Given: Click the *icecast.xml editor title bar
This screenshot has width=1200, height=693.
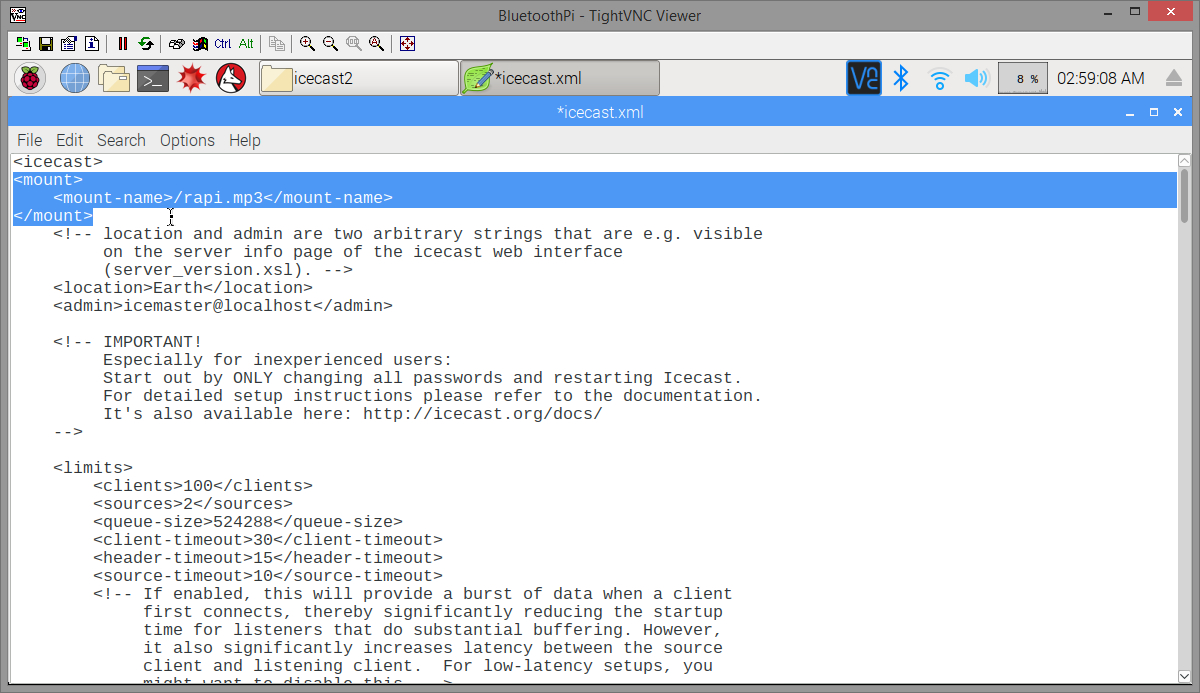Looking at the screenshot, I should 600,112.
